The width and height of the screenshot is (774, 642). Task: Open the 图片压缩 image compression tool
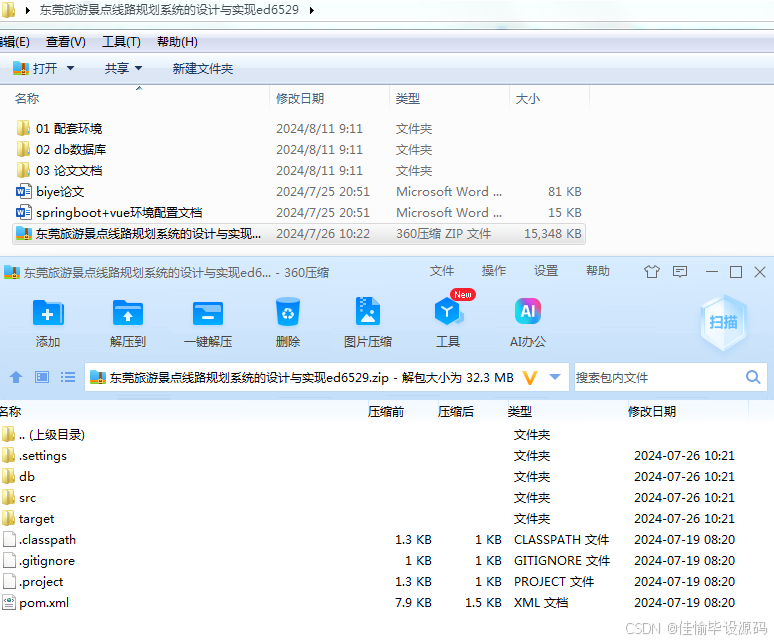click(x=368, y=311)
